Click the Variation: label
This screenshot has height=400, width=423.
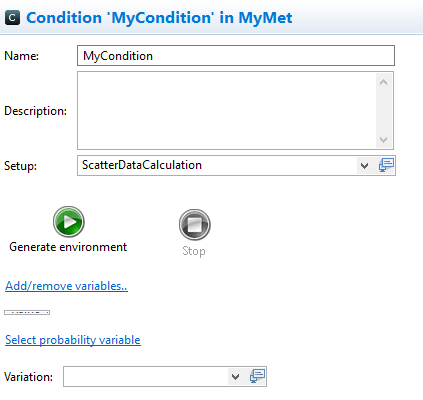coord(28,377)
